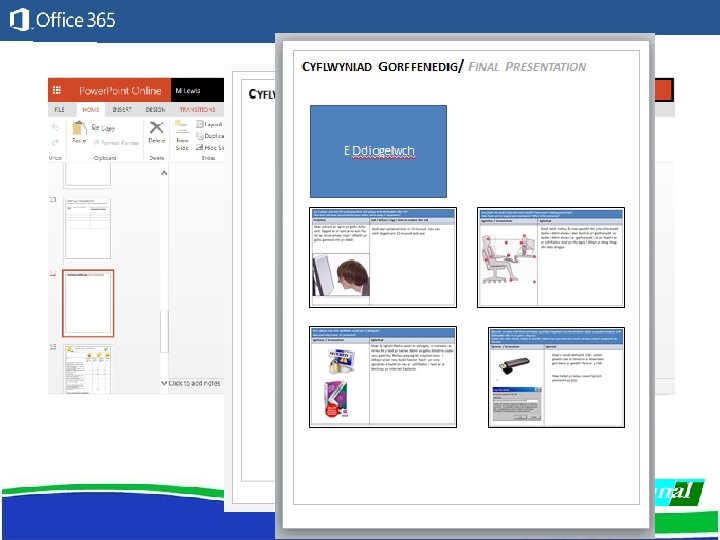Click the 'Clipboard' group label
The height and width of the screenshot is (540, 720).
[x=105, y=158]
